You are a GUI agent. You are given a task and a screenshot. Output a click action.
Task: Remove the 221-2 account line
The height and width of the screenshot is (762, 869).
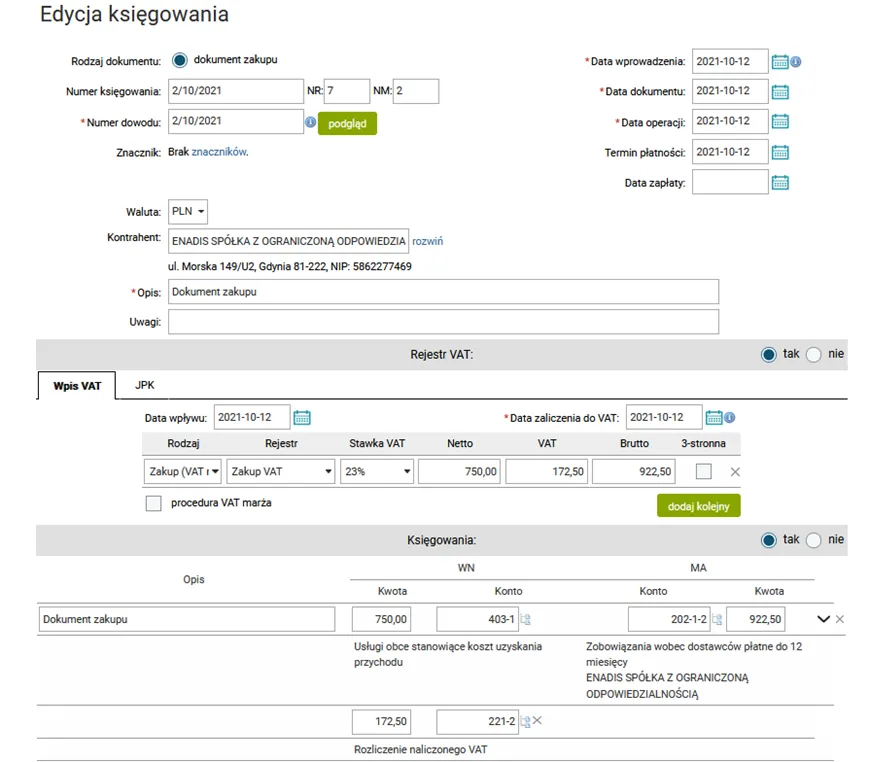pyautogui.click(x=537, y=721)
